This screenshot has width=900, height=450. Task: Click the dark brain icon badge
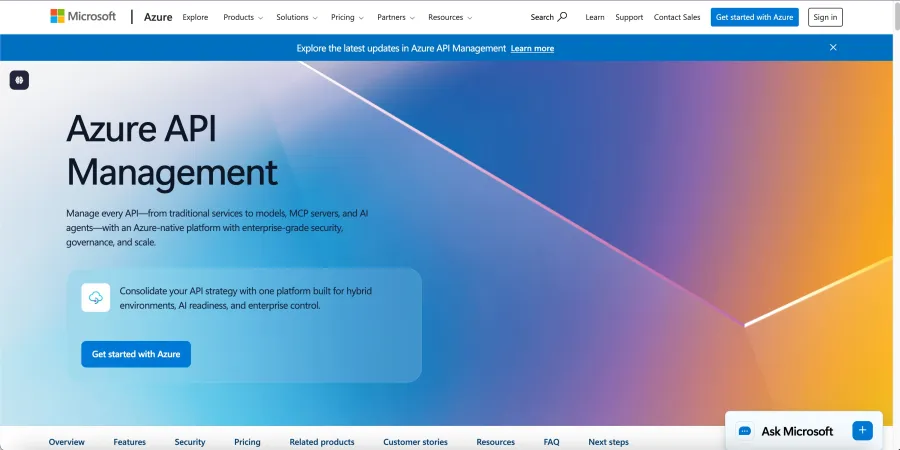coord(19,80)
